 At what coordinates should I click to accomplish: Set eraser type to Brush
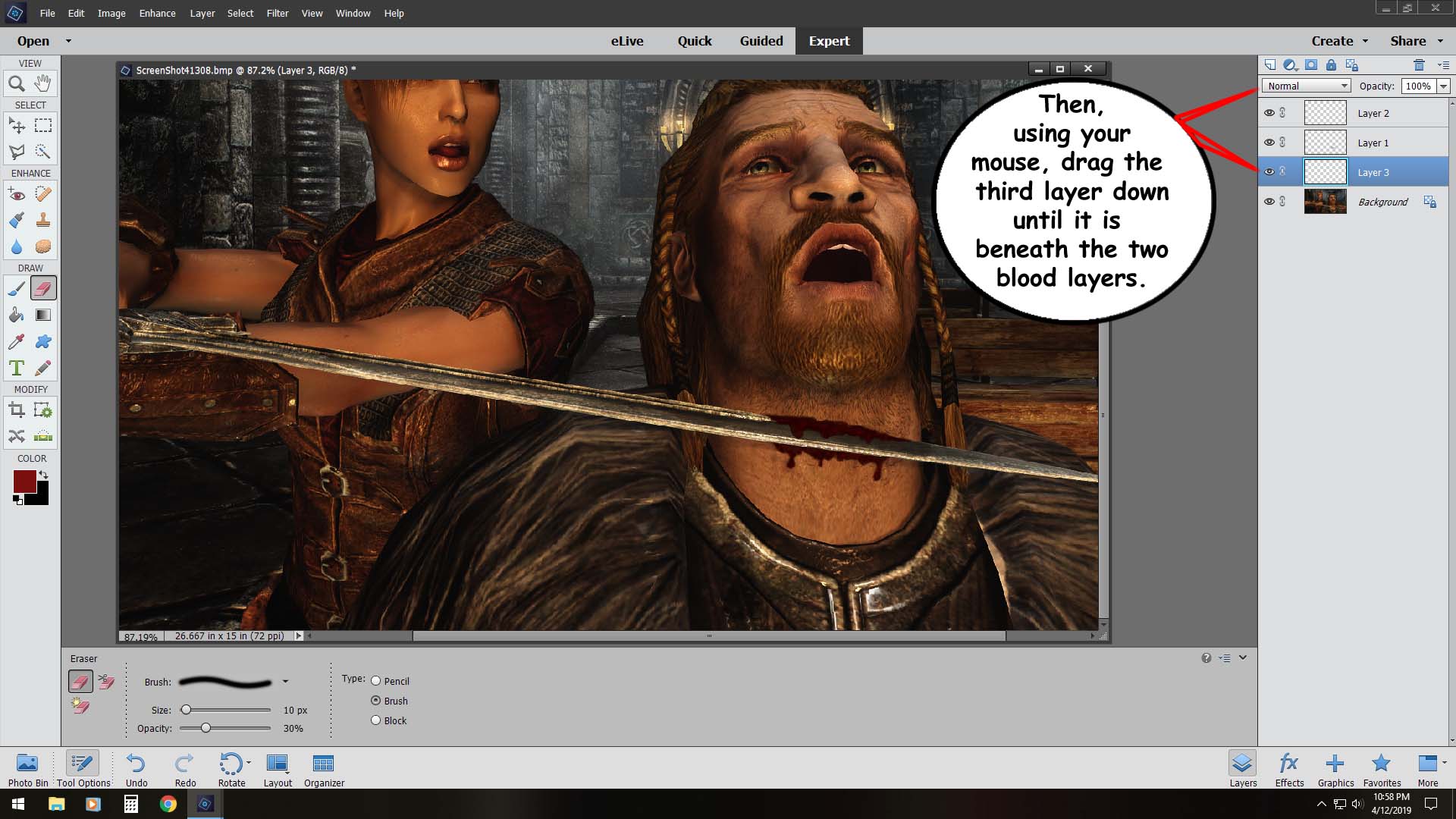(375, 701)
